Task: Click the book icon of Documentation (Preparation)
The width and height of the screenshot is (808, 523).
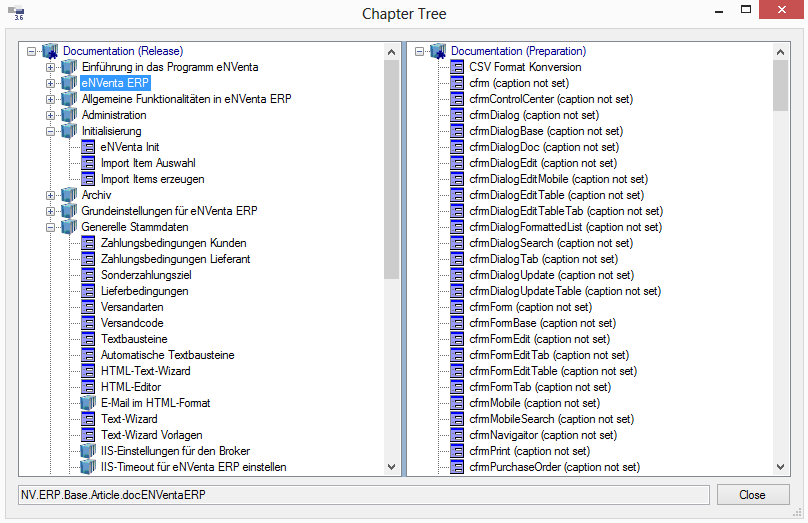Action: point(439,51)
